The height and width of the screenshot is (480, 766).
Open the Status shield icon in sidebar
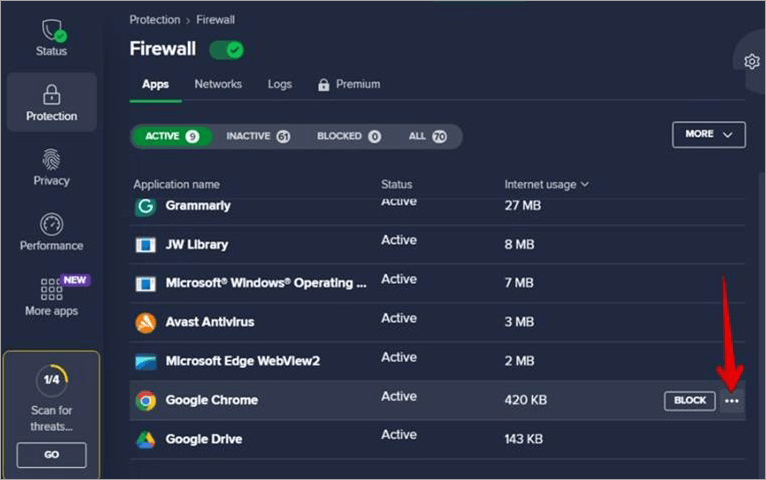pos(51,32)
